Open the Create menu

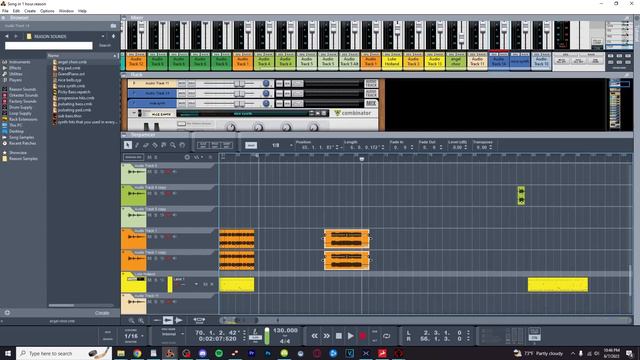click(30, 11)
